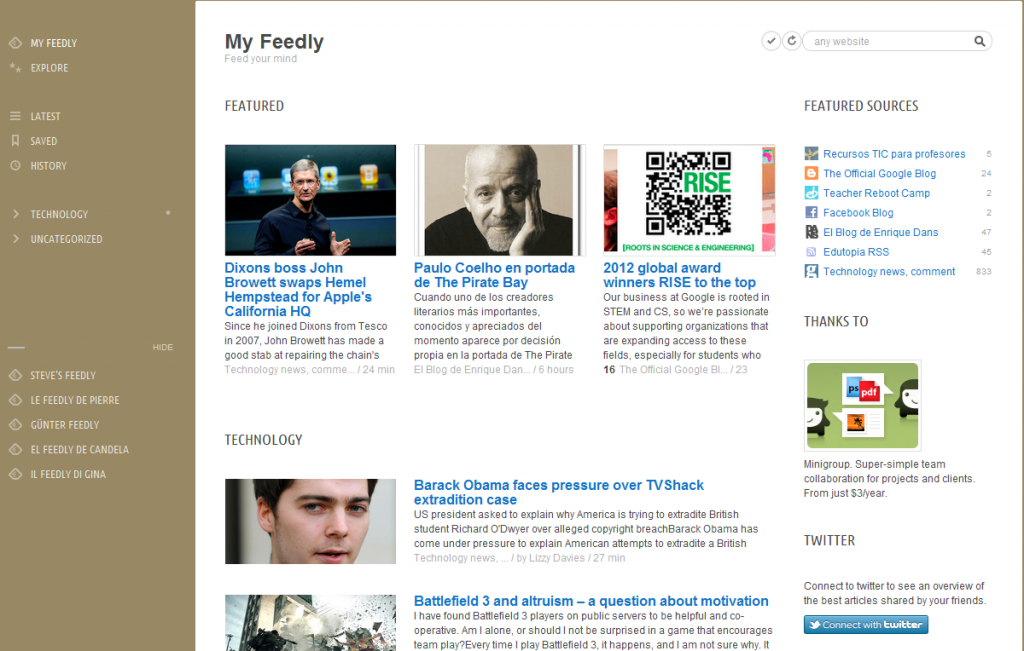The height and width of the screenshot is (651, 1024).
Task: Click Technology unread indicator dot
Action: pos(168,213)
